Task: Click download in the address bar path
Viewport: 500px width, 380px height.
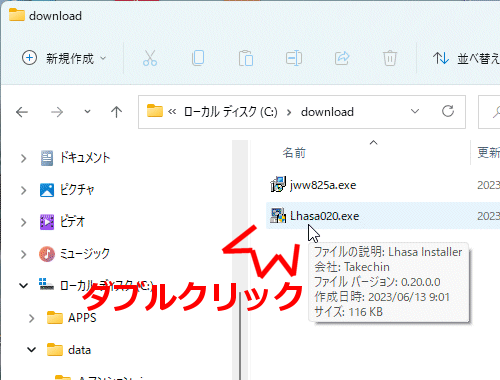Action: click(x=327, y=112)
